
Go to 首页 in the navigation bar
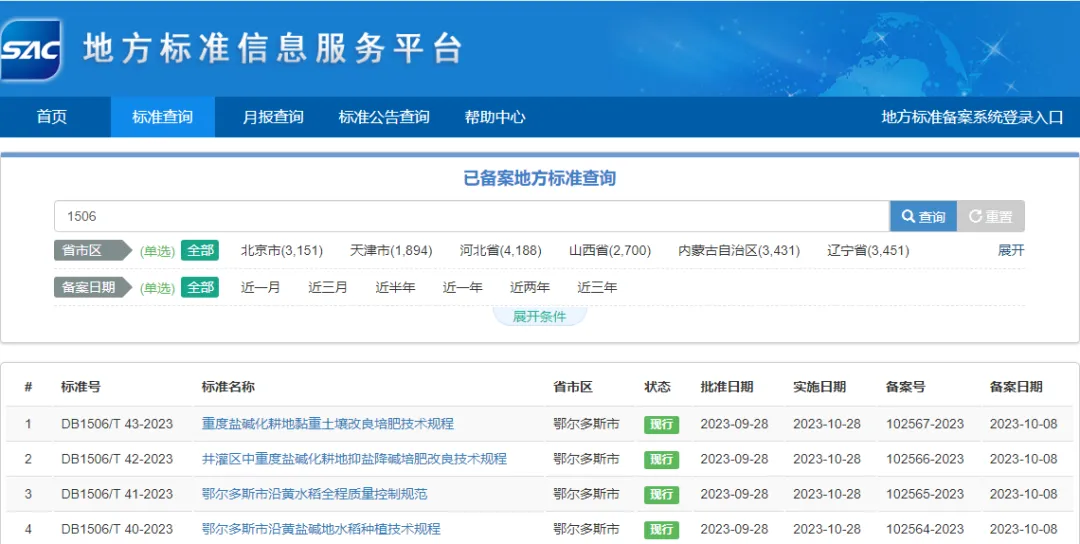point(52,117)
